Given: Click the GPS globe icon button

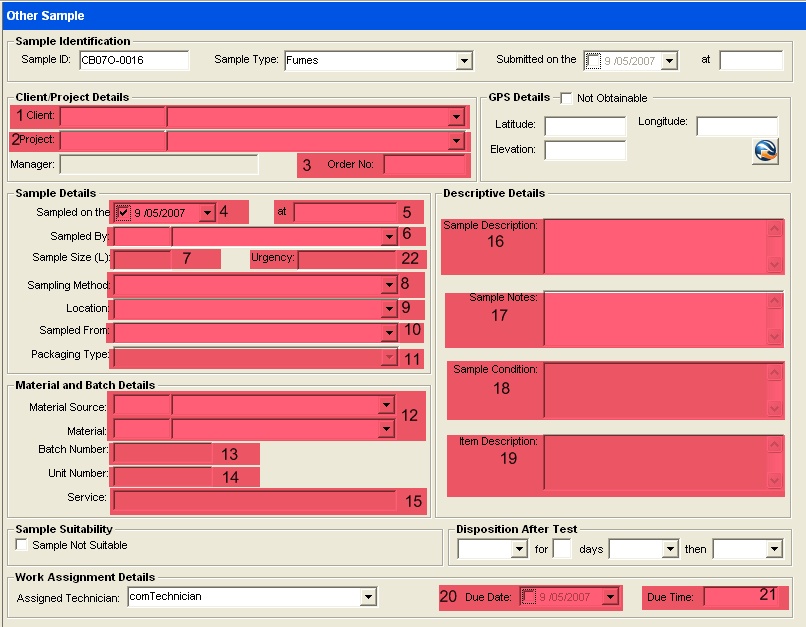Looking at the screenshot, I should [x=765, y=151].
